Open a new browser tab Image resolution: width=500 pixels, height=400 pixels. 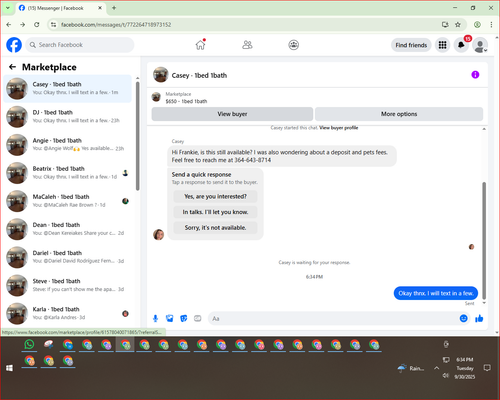click(114, 8)
